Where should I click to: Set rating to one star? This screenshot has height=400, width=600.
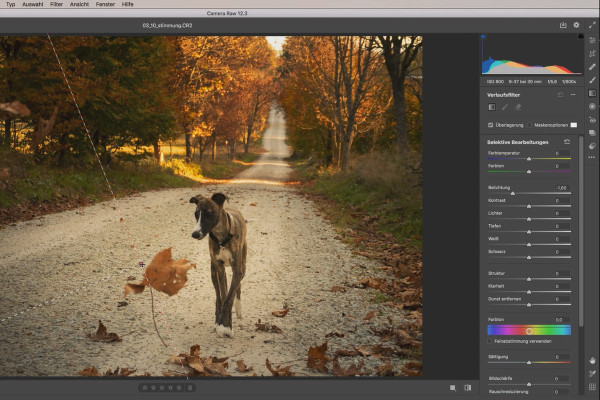click(145, 388)
